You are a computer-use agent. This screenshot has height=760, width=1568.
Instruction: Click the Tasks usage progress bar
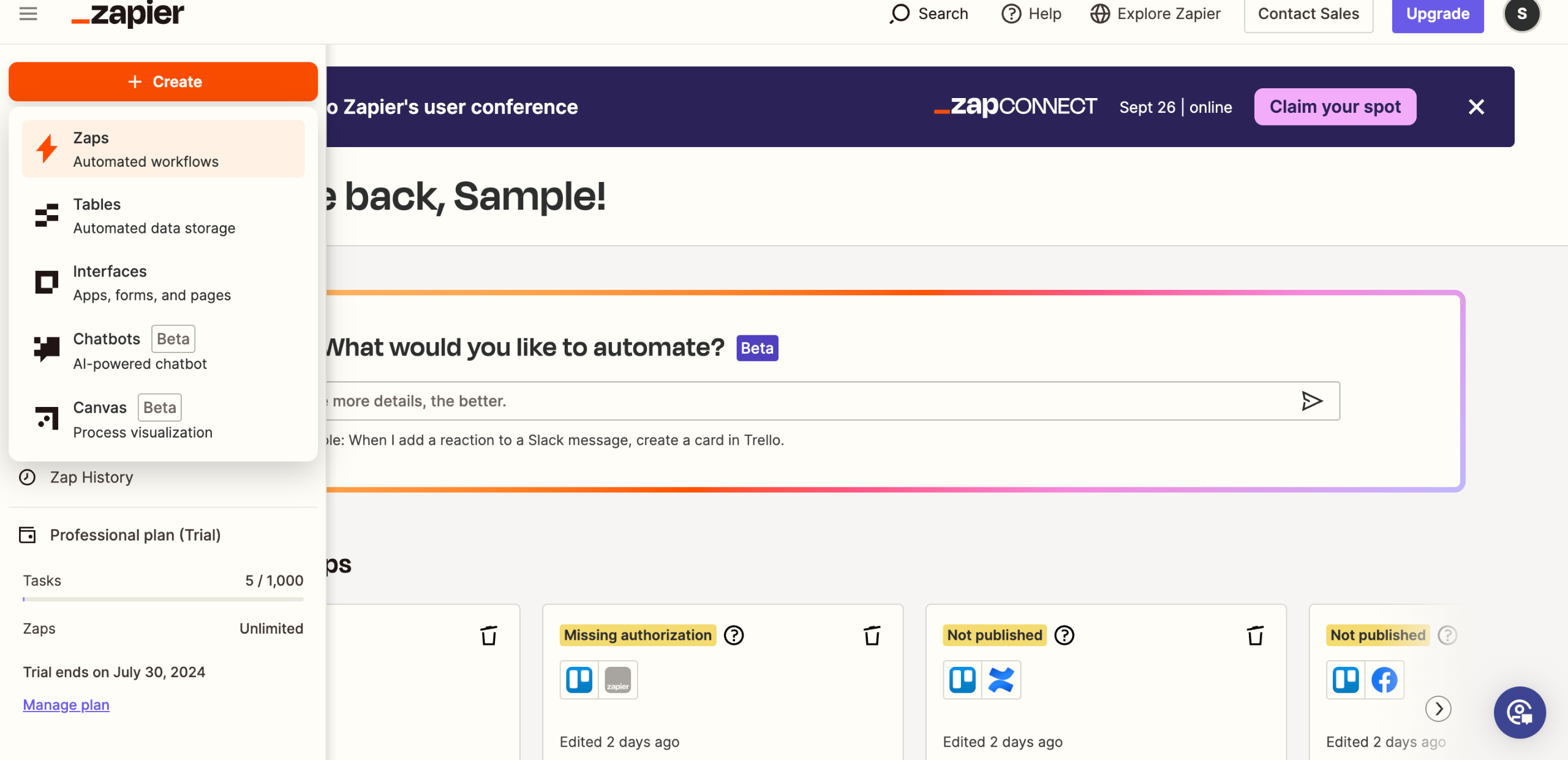[x=163, y=599]
